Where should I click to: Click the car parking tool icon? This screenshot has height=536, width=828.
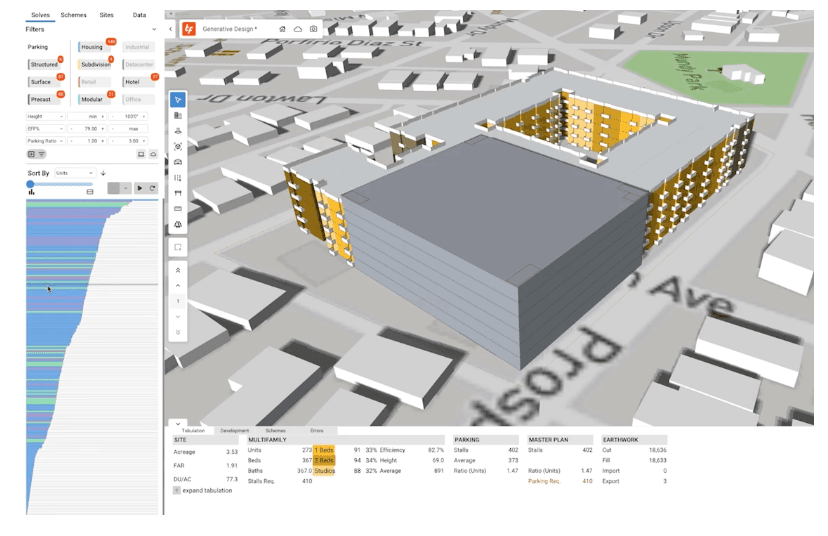coord(178,162)
